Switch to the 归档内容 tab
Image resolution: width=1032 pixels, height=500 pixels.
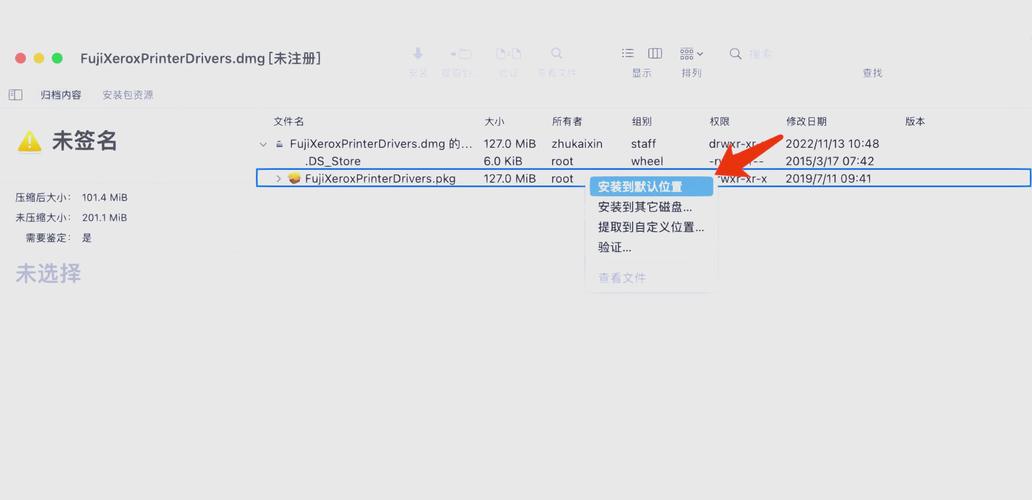tap(61, 95)
